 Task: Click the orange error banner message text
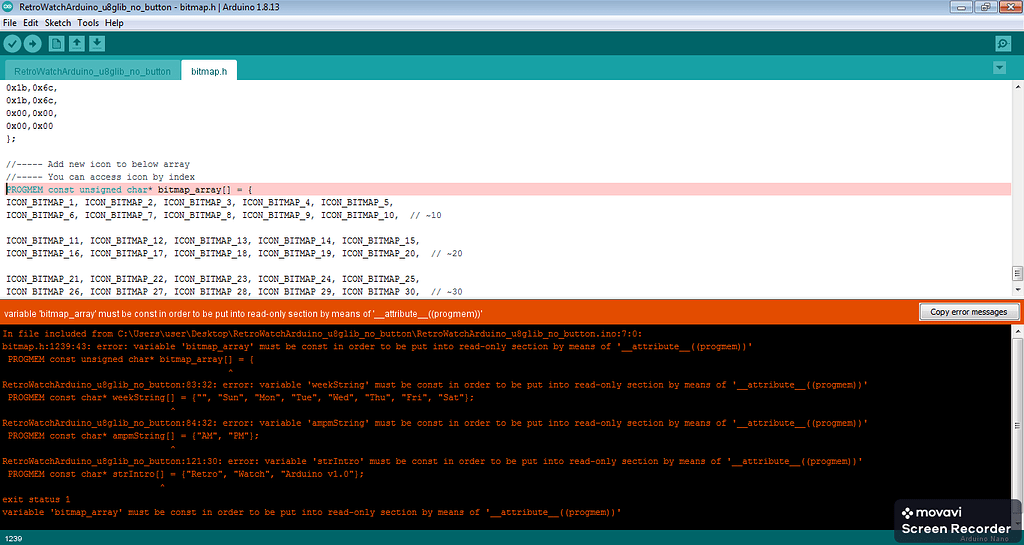click(243, 314)
